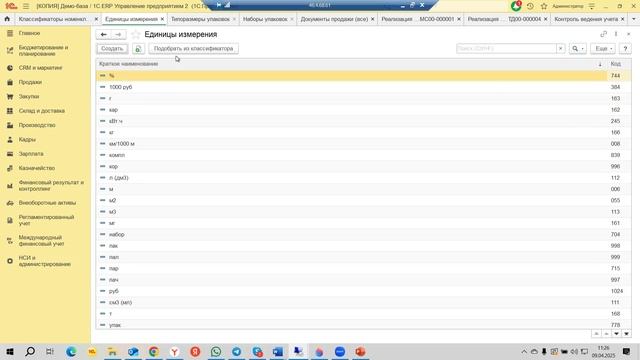Close the Единицы измерения form with X
This screenshot has width=640, height=360.
pyautogui.click(x=629, y=34)
